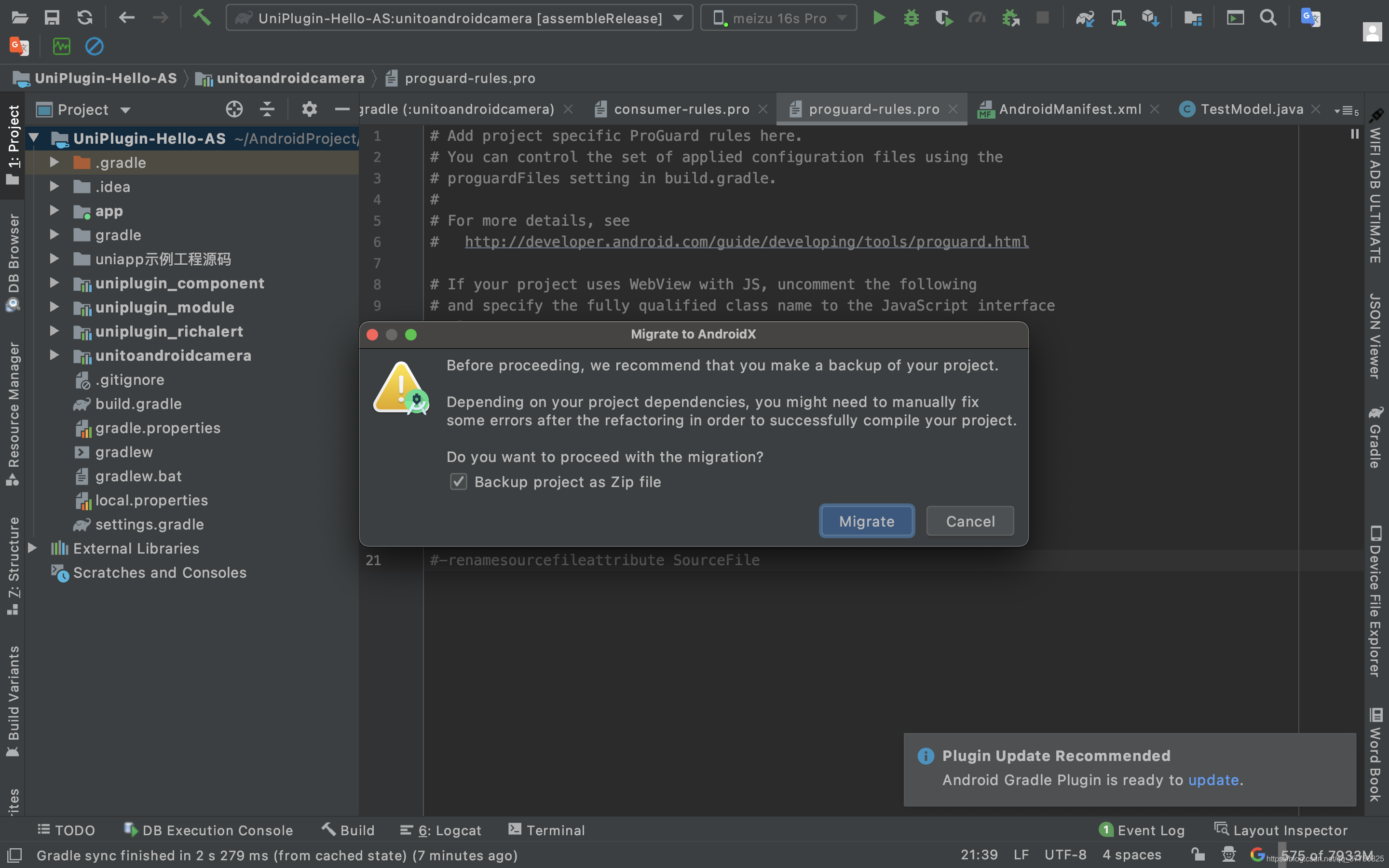Open the Translate plugin icon in toolbar
Screen dimensions: 1389x868
pos(1310,18)
